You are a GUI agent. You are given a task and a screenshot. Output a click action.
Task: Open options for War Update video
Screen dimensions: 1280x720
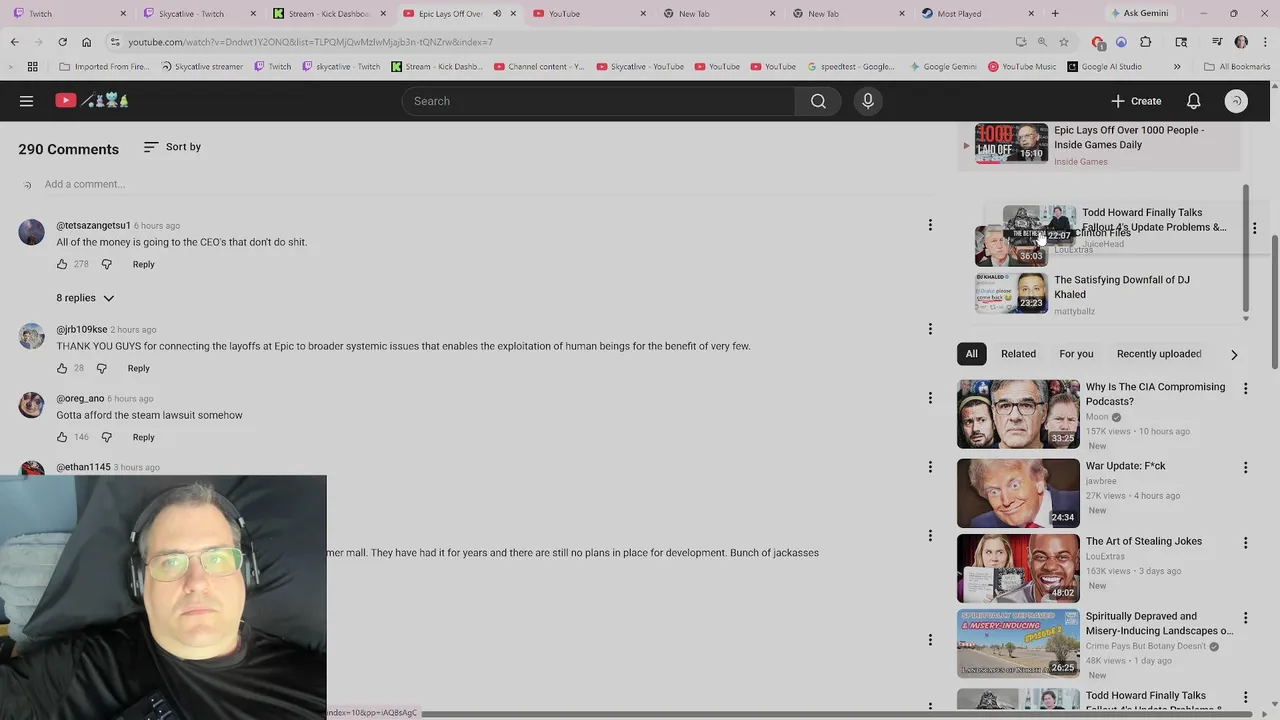1245,467
